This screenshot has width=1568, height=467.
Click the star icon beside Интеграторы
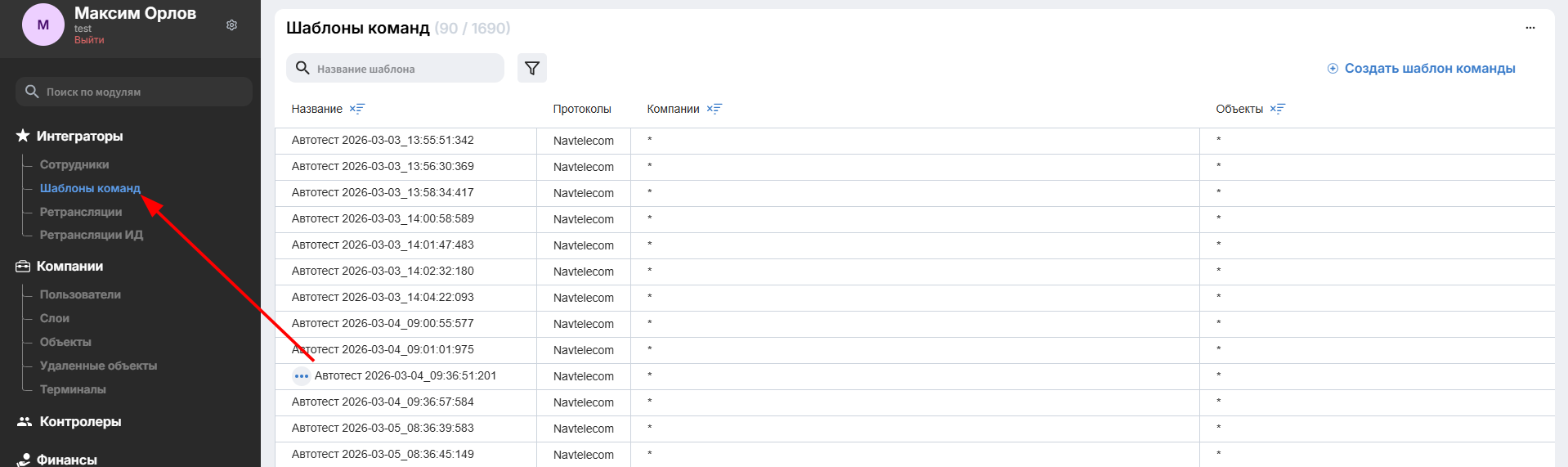click(23, 136)
